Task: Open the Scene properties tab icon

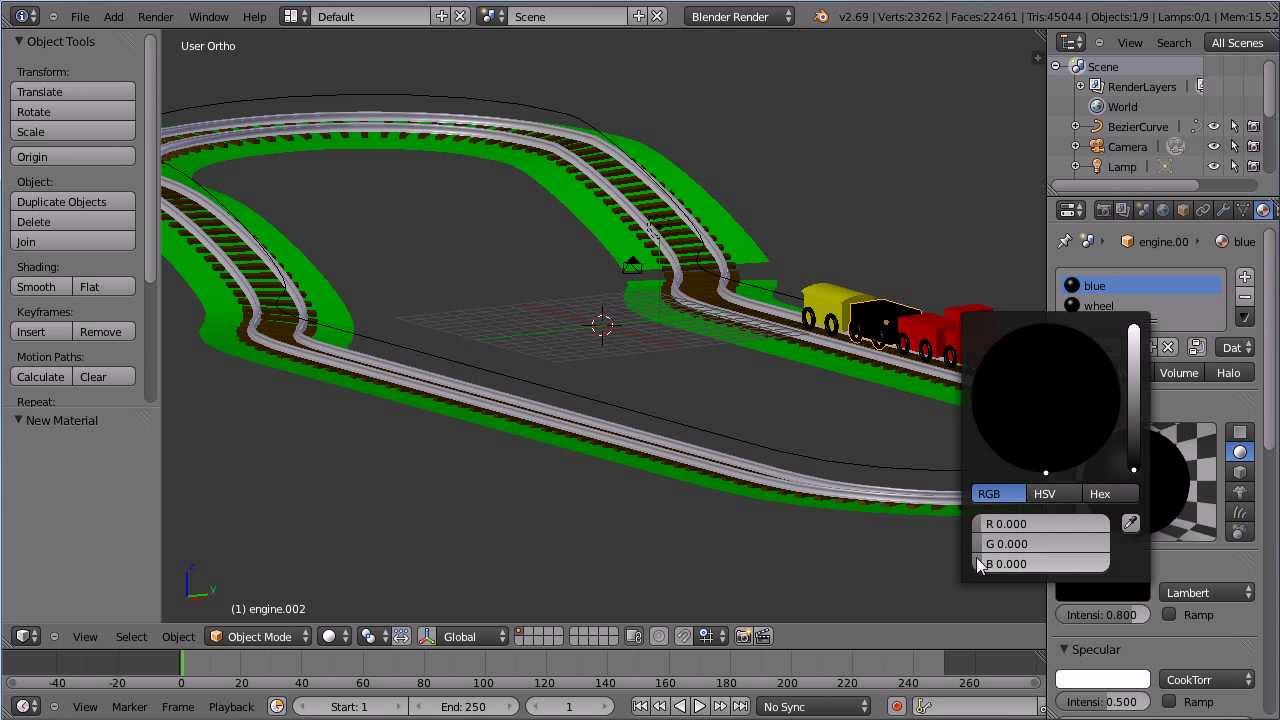Action: click(x=1143, y=210)
